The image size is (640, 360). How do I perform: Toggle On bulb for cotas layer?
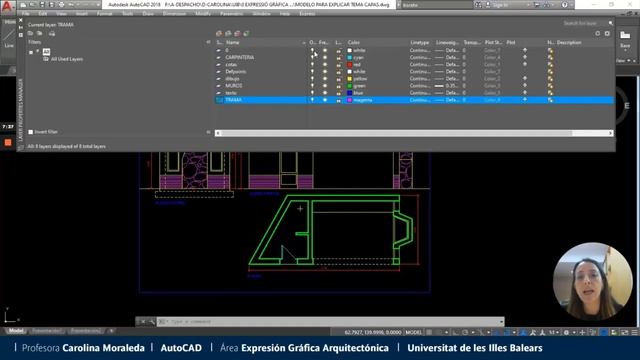coord(313,64)
